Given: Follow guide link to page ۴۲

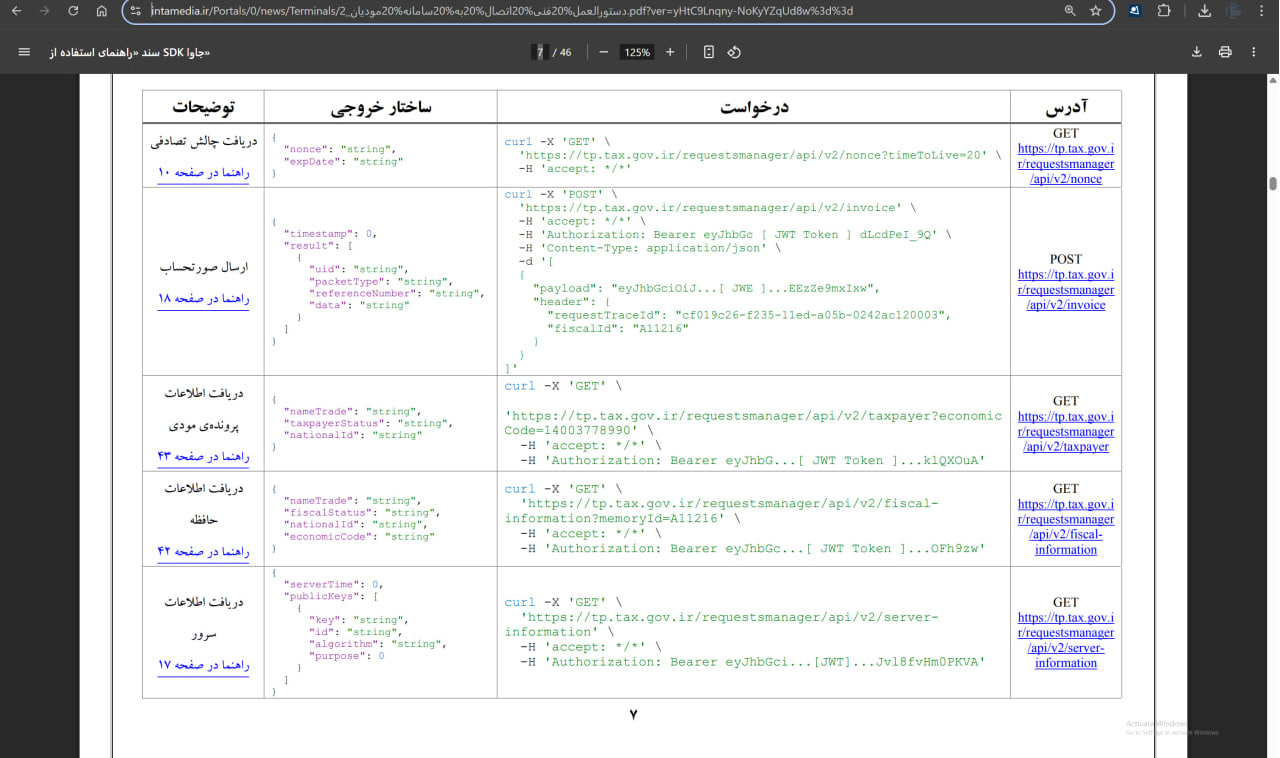Looking at the screenshot, I should coord(203,552).
